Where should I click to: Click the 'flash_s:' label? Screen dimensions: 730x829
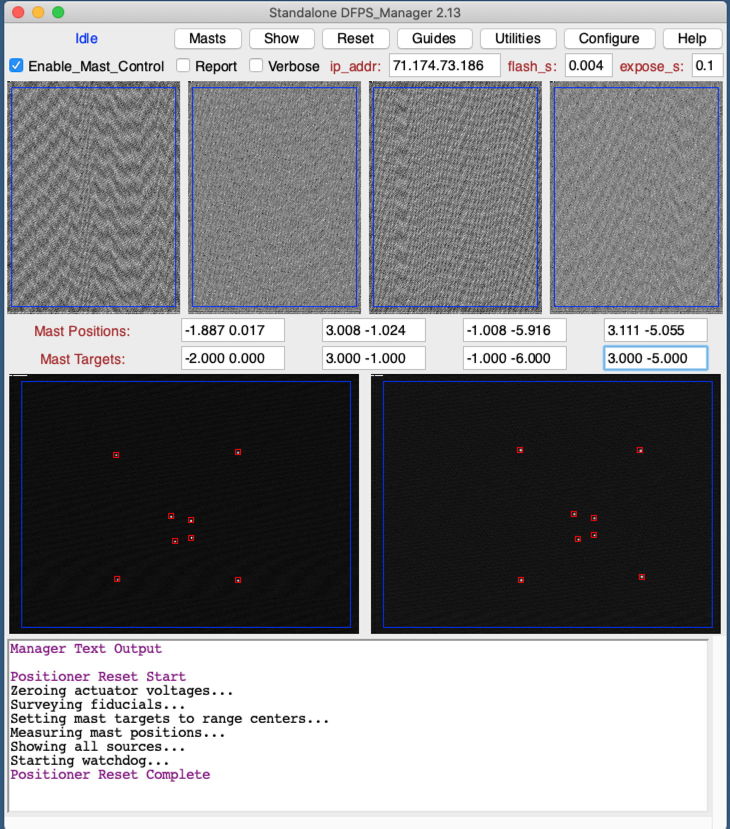[x=532, y=66]
